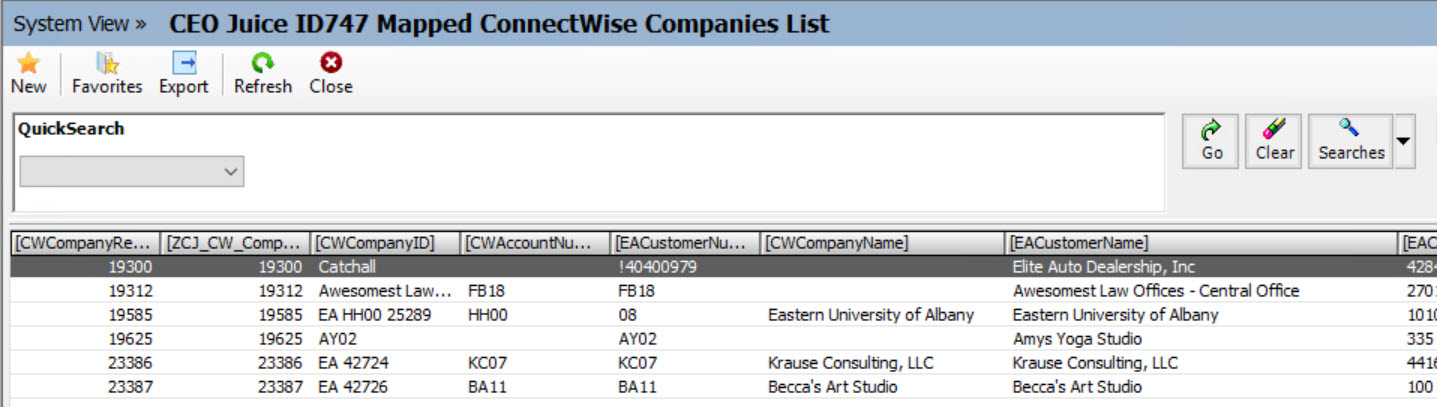Click the Go button
This screenshot has width=1437, height=407.
point(1211,141)
